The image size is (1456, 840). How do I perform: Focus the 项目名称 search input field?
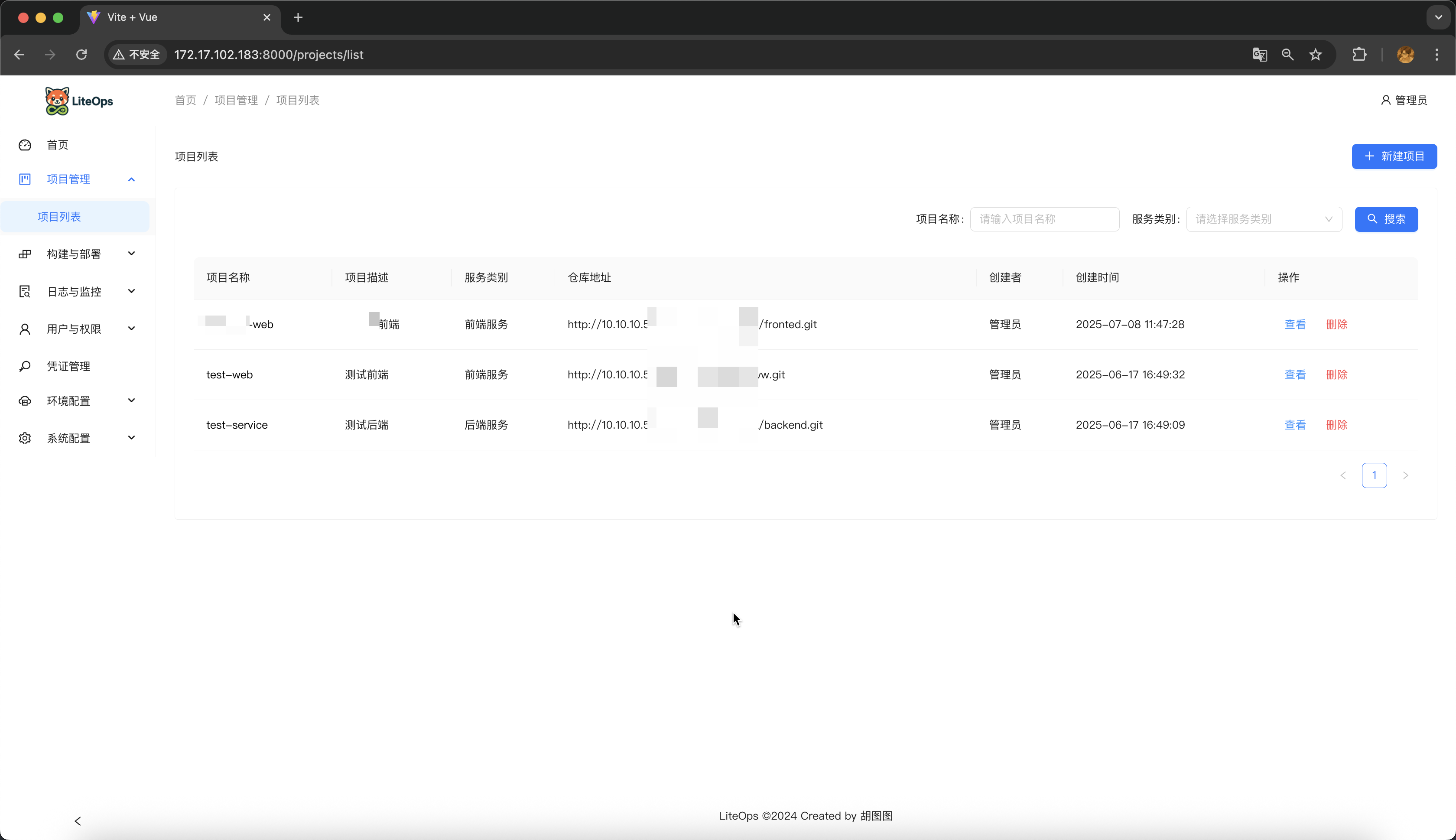pyautogui.click(x=1044, y=219)
